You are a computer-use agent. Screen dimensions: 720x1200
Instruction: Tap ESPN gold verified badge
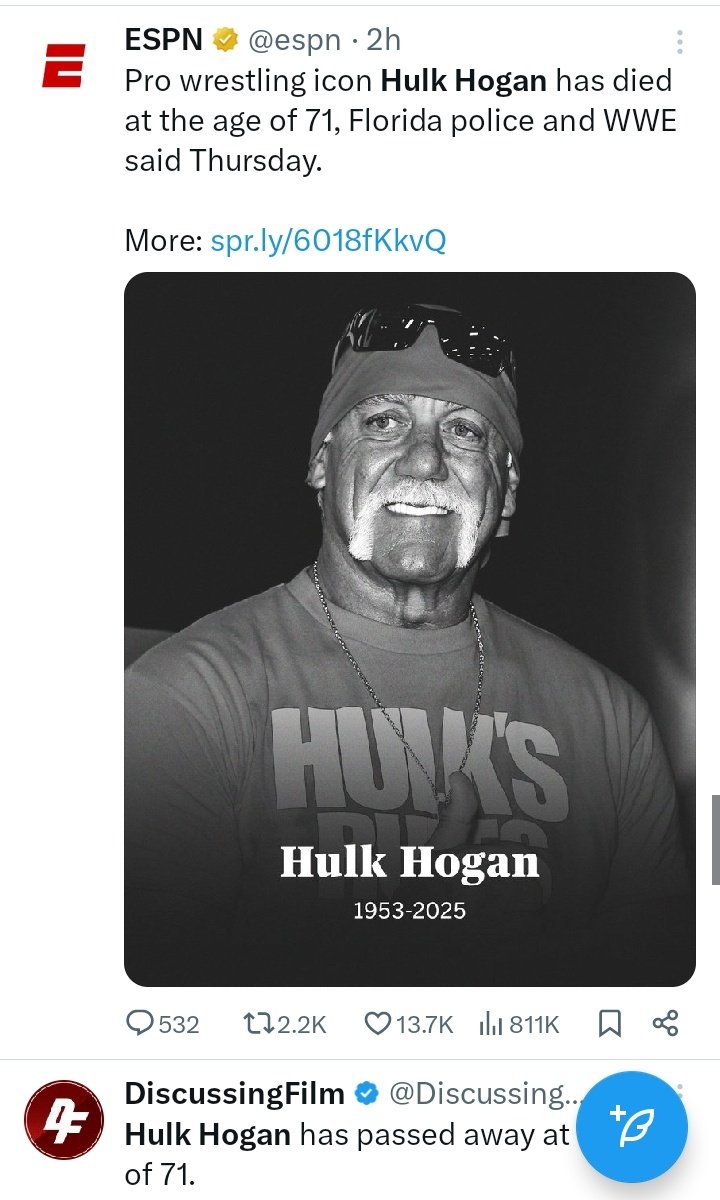click(x=226, y=39)
